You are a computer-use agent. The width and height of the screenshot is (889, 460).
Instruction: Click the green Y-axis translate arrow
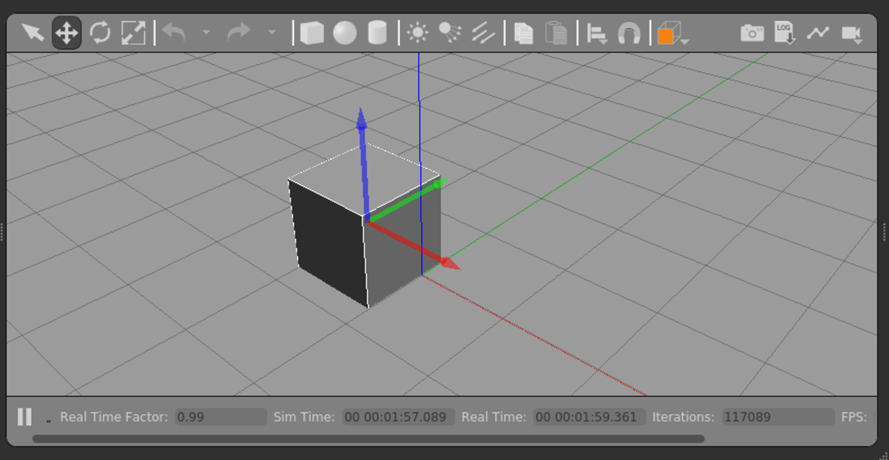tap(407, 200)
